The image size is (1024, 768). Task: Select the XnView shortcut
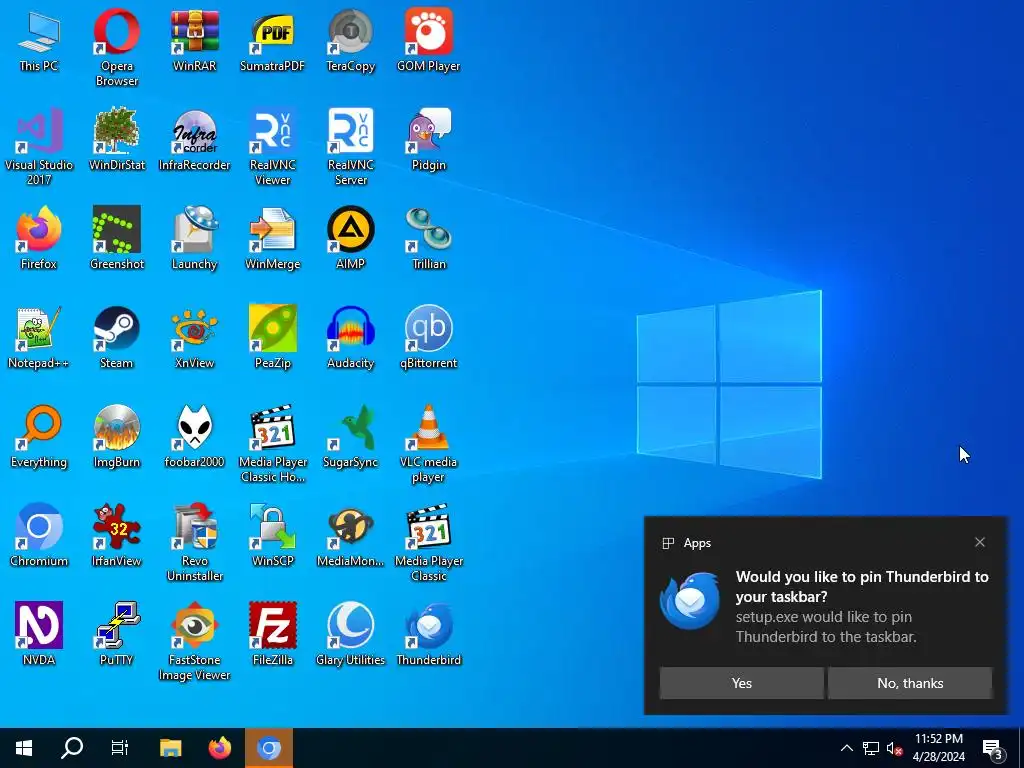click(195, 337)
